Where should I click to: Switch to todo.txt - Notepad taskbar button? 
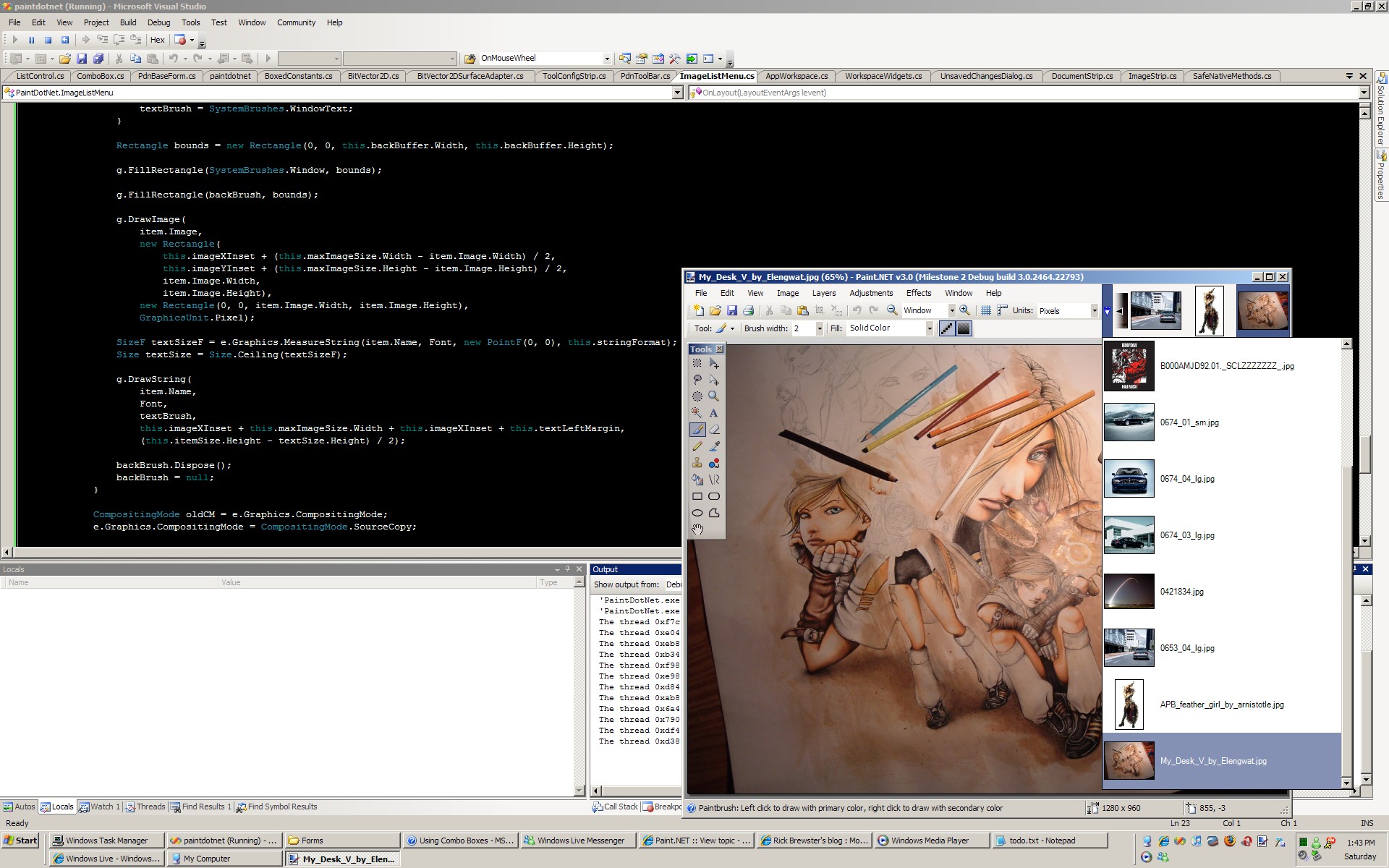[x=1050, y=841]
